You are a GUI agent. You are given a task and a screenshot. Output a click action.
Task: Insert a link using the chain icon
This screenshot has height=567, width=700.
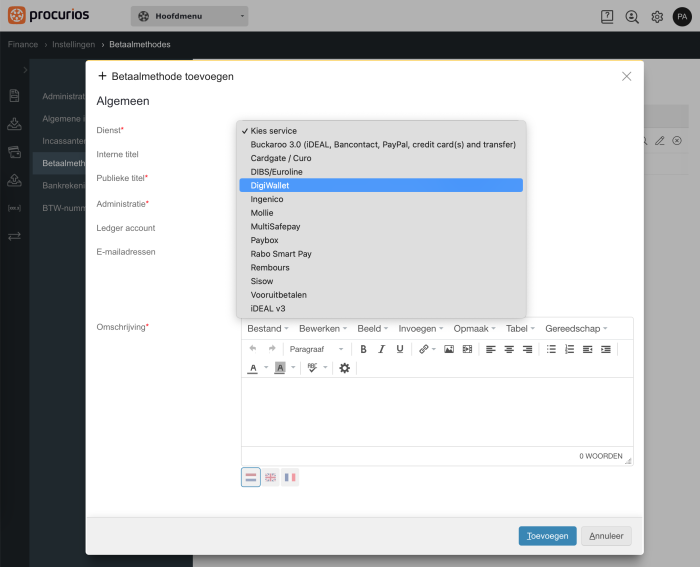click(423, 349)
